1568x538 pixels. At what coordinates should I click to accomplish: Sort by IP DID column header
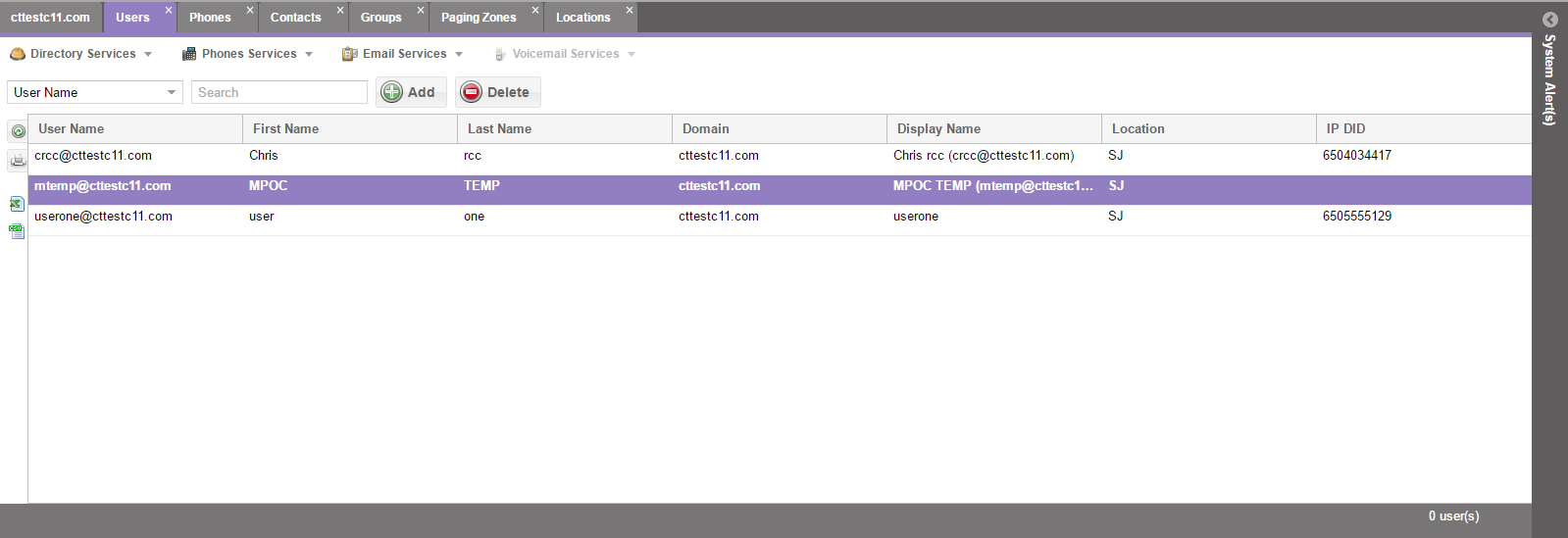[1424, 128]
